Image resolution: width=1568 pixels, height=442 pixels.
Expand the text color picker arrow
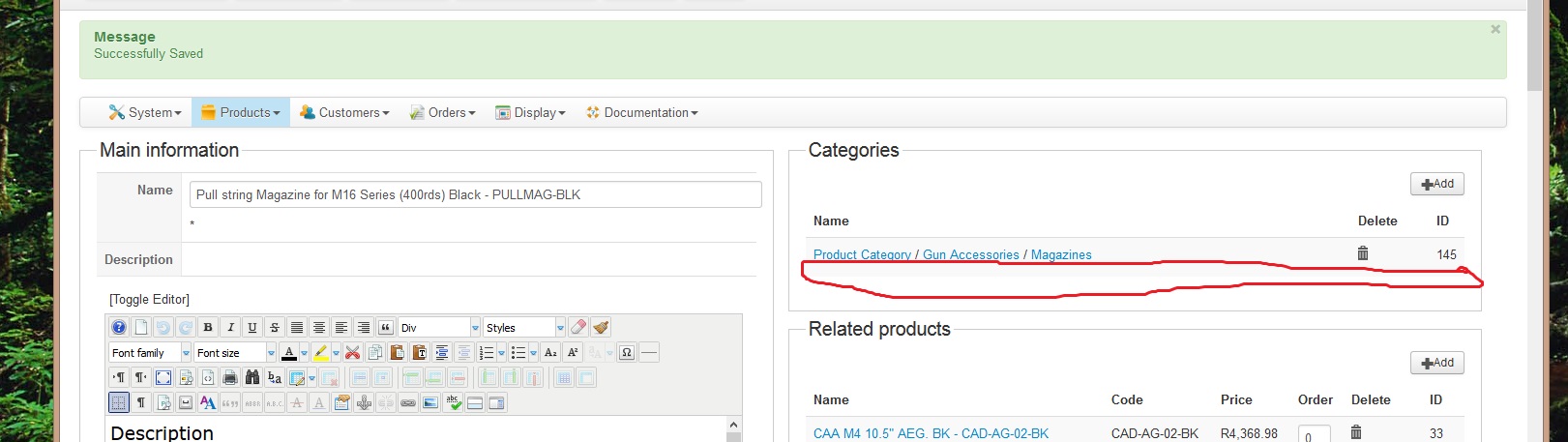[304, 353]
